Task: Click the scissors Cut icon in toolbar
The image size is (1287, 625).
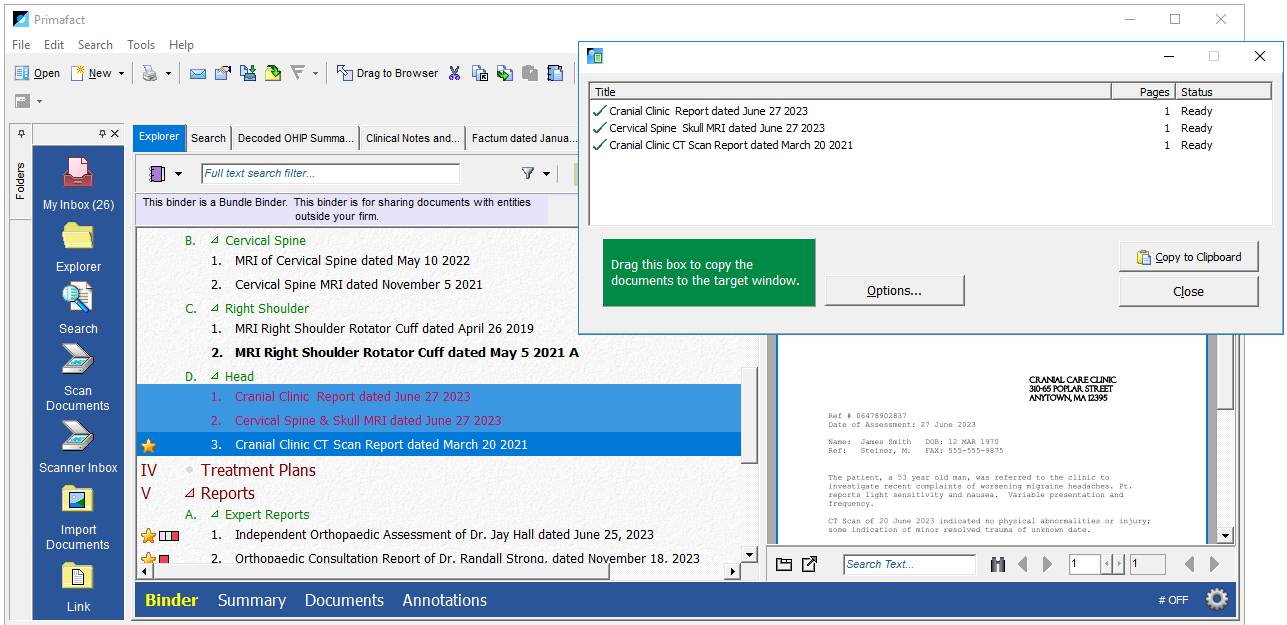Action: (x=454, y=73)
